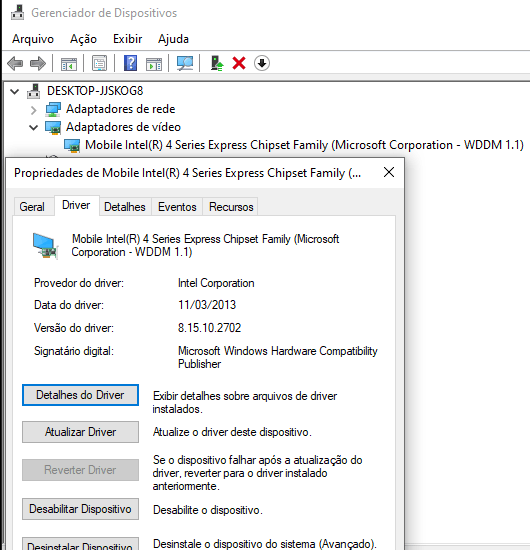Viewport: 530px width, 550px height.
Task: Click the Microsoft Windows Hardware Compatibility Publisher text
Action: (278, 357)
